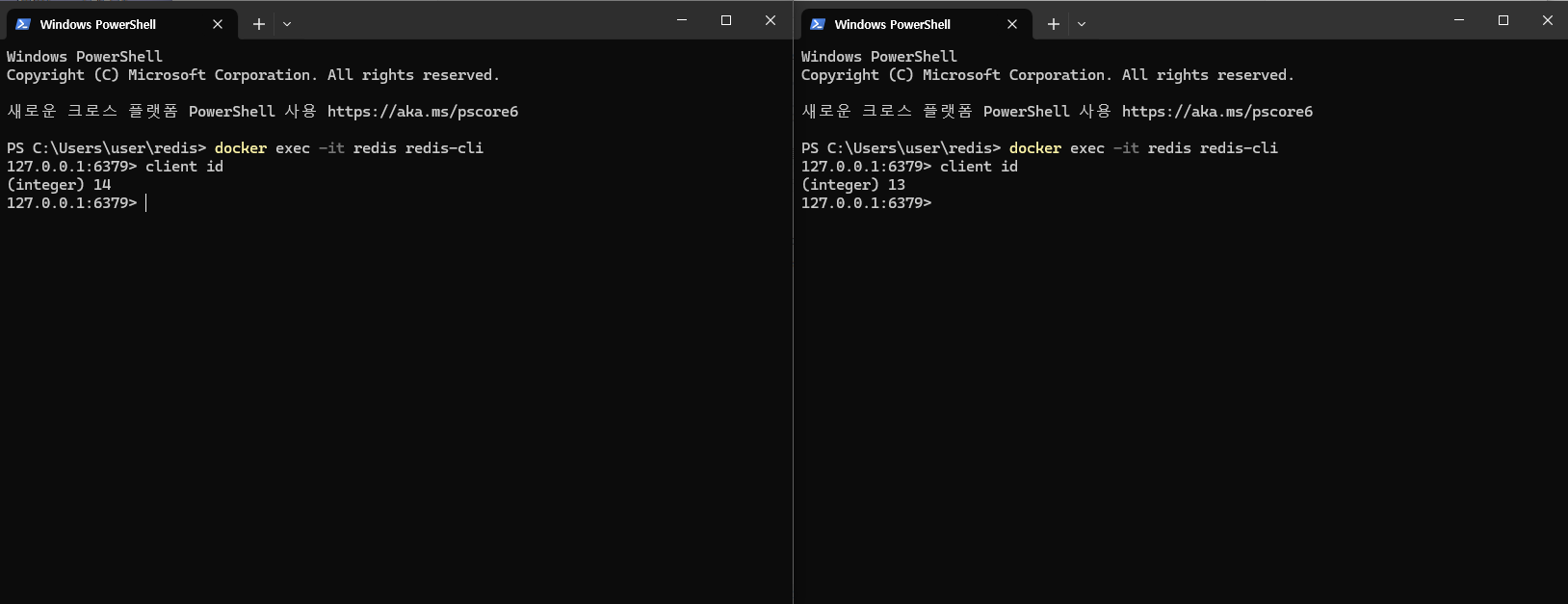Minimize the right terminal window
Screen dimensions: 1568x604
point(1459,20)
